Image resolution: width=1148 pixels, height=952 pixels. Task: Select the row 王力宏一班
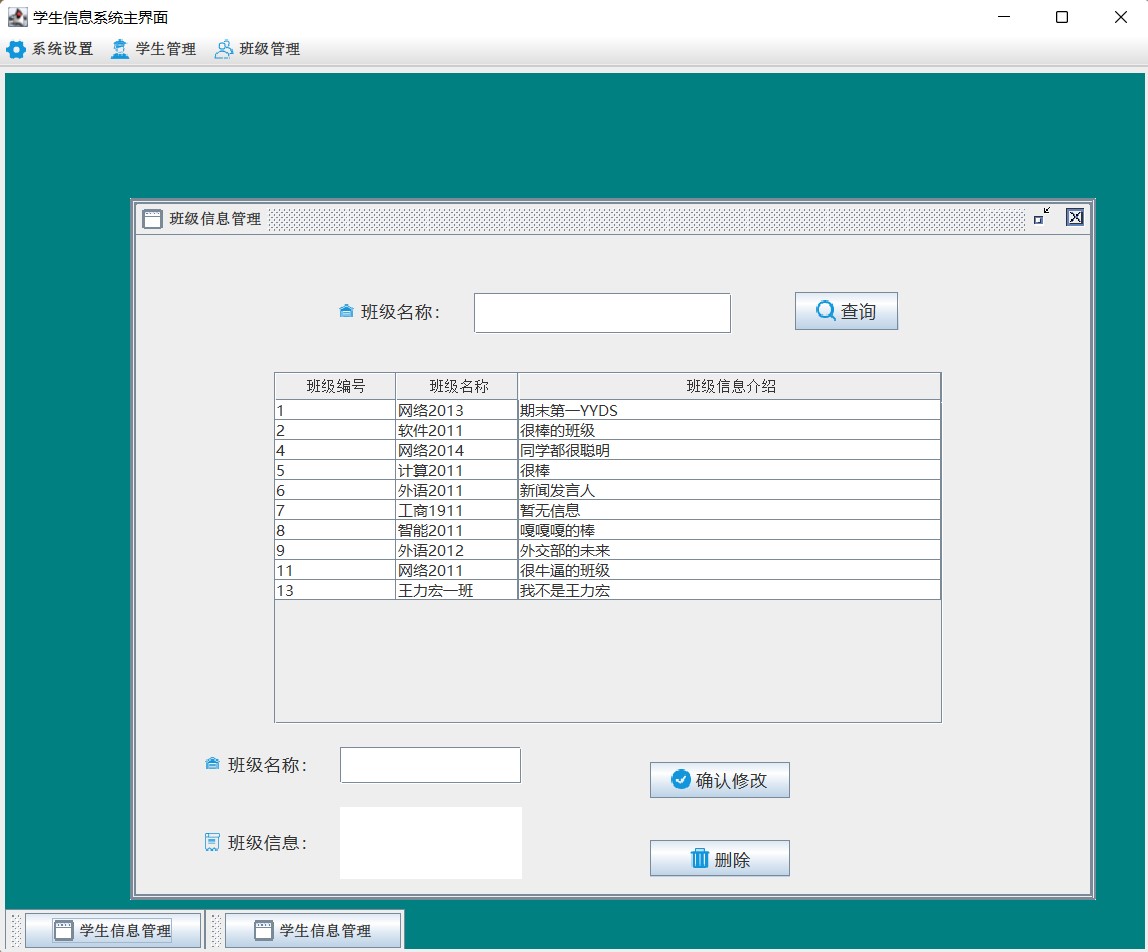coord(608,590)
